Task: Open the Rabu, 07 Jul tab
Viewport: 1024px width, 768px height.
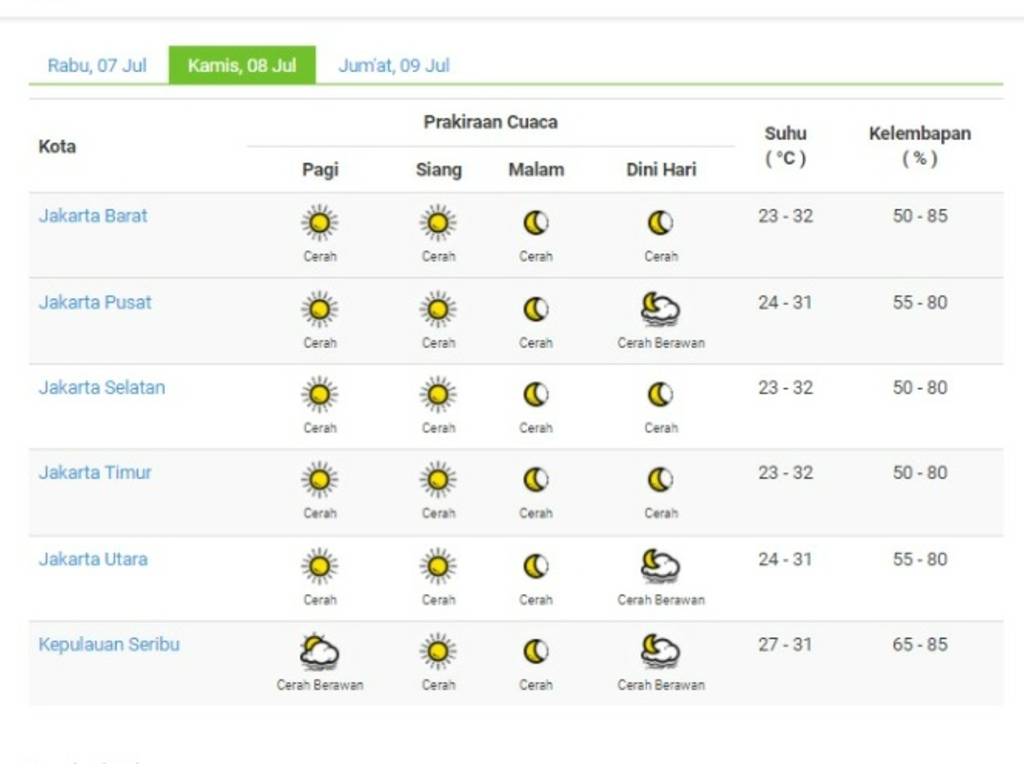Action: (x=97, y=66)
